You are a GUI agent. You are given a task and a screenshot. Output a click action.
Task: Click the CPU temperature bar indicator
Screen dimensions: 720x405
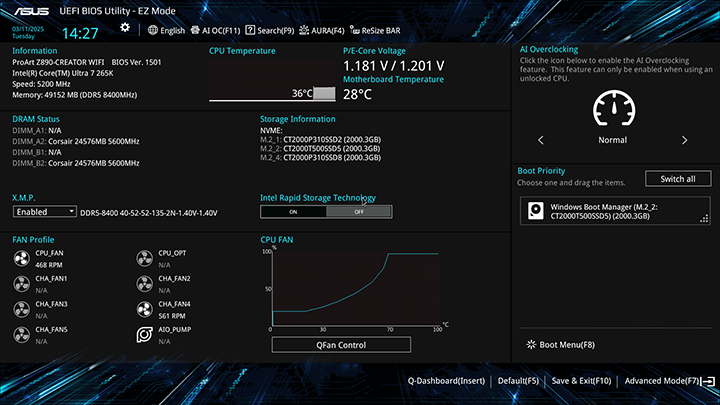click(324, 93)
